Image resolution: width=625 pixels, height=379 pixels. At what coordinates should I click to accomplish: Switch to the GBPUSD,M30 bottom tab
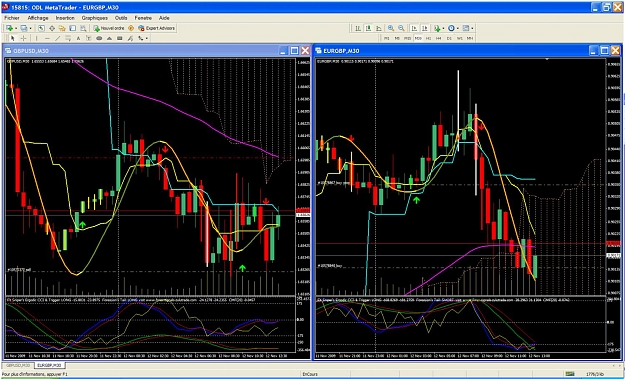click(18, 365)
